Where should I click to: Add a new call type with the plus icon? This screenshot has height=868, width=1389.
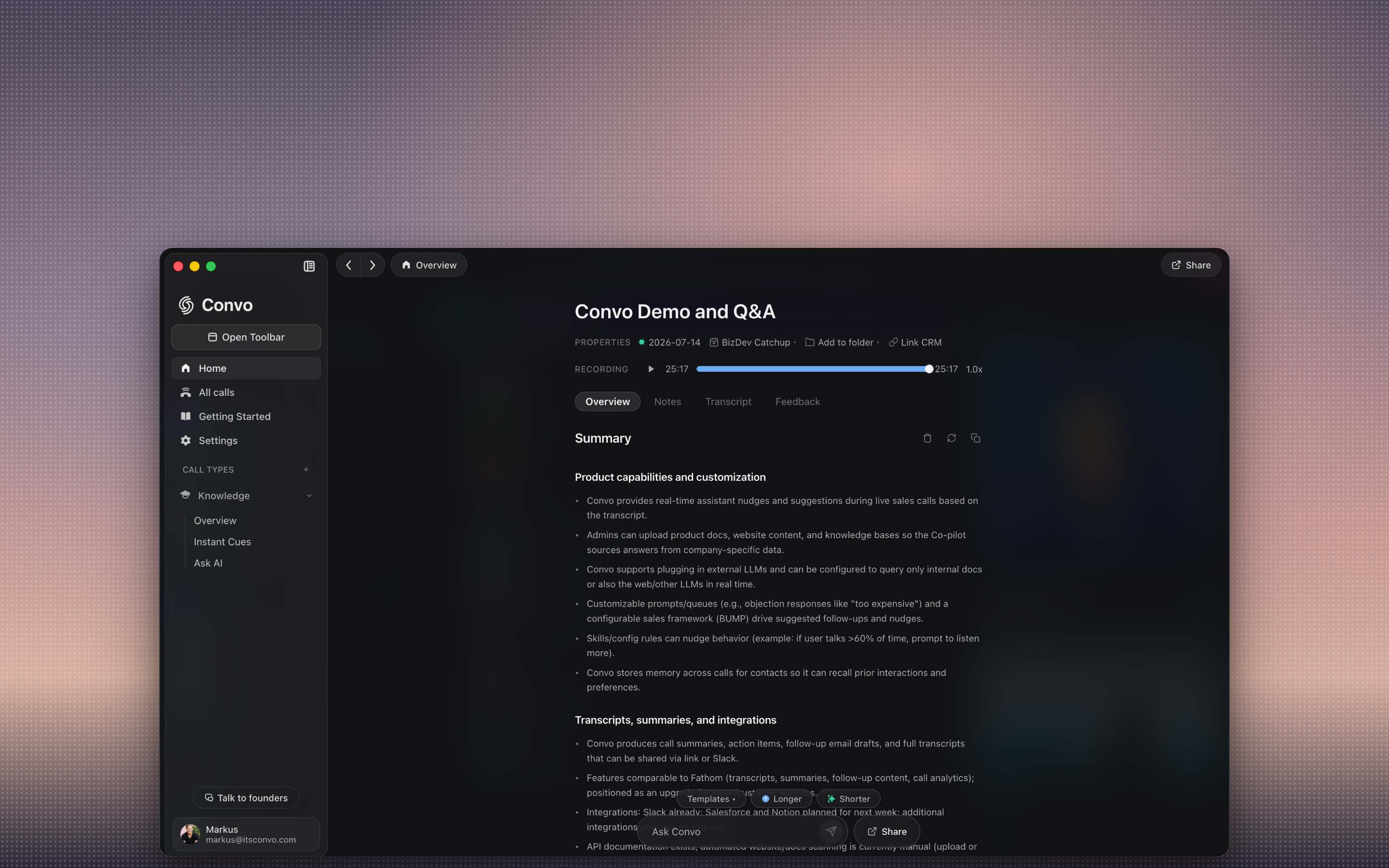coord(306,470)
